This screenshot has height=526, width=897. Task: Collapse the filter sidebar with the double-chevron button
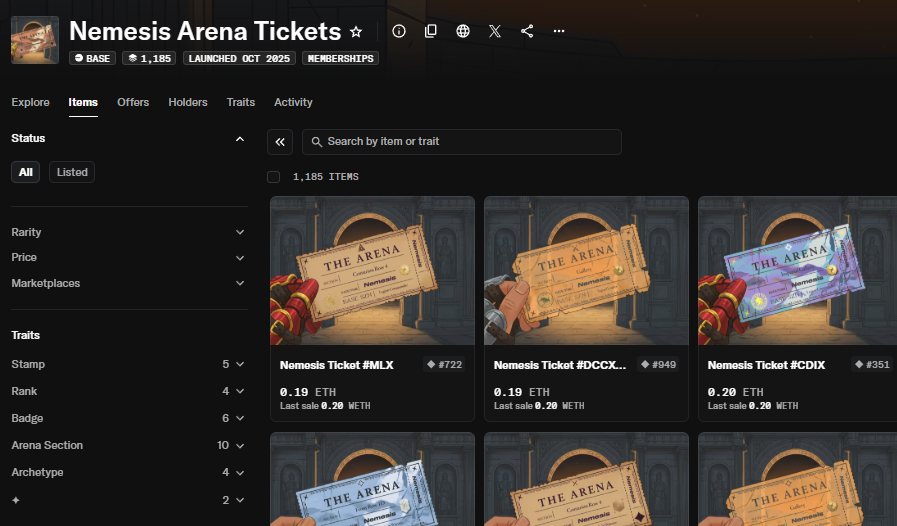pyautogui.click(x=280, y=142)
